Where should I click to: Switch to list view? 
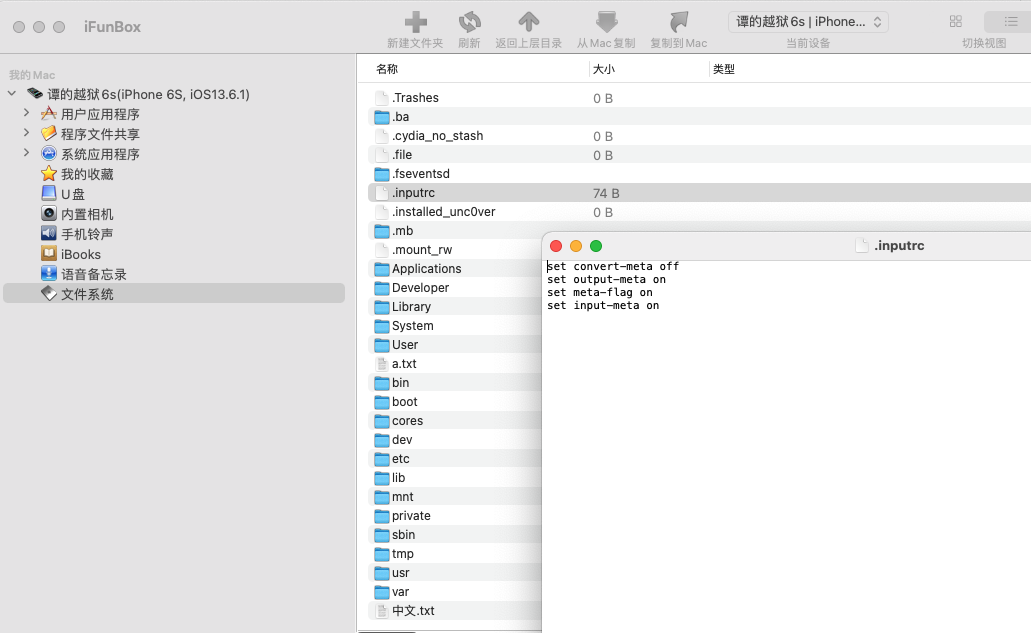tap(1011, 22)
